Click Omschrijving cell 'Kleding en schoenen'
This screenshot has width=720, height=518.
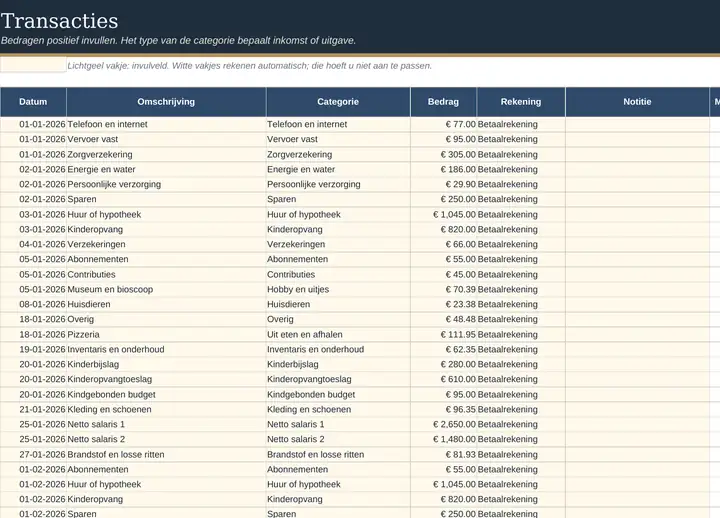166,409
